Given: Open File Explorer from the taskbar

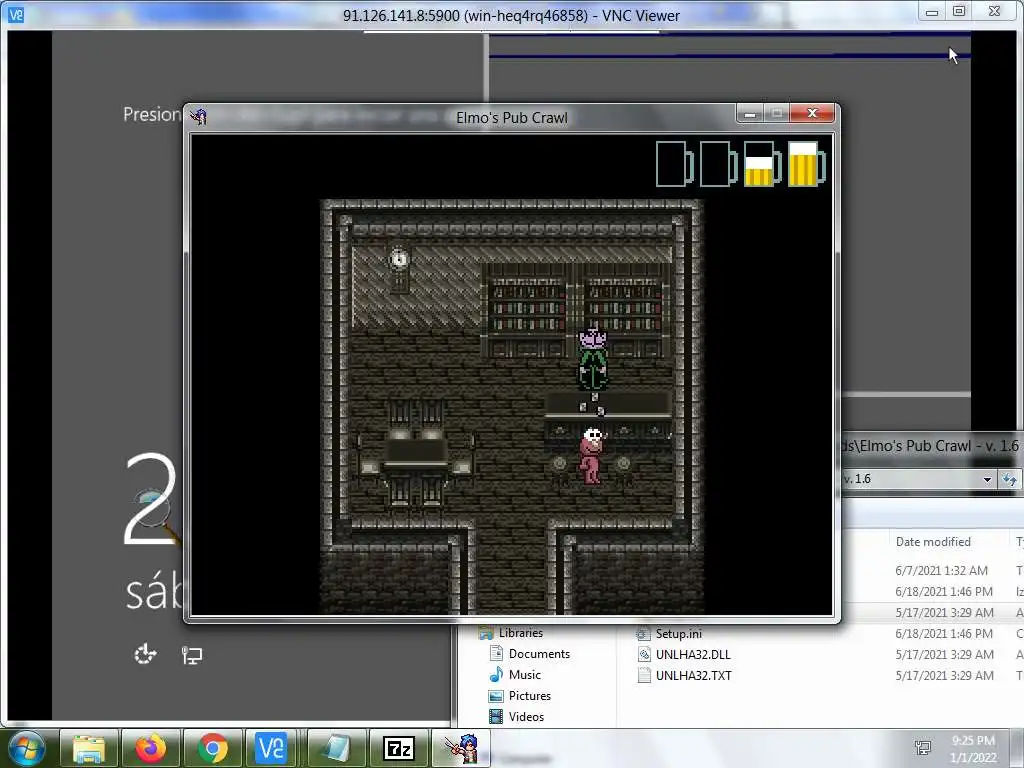Looking at the screenshot, I should 89,749.
